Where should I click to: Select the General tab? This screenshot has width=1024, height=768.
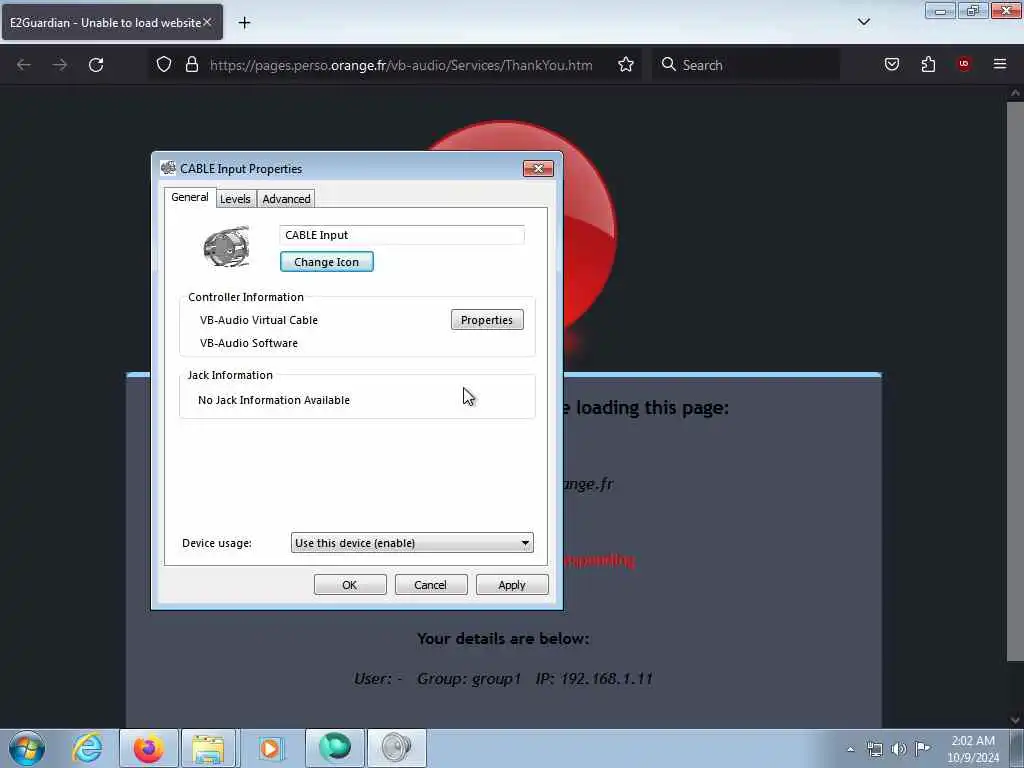click(x=190, y=197)
